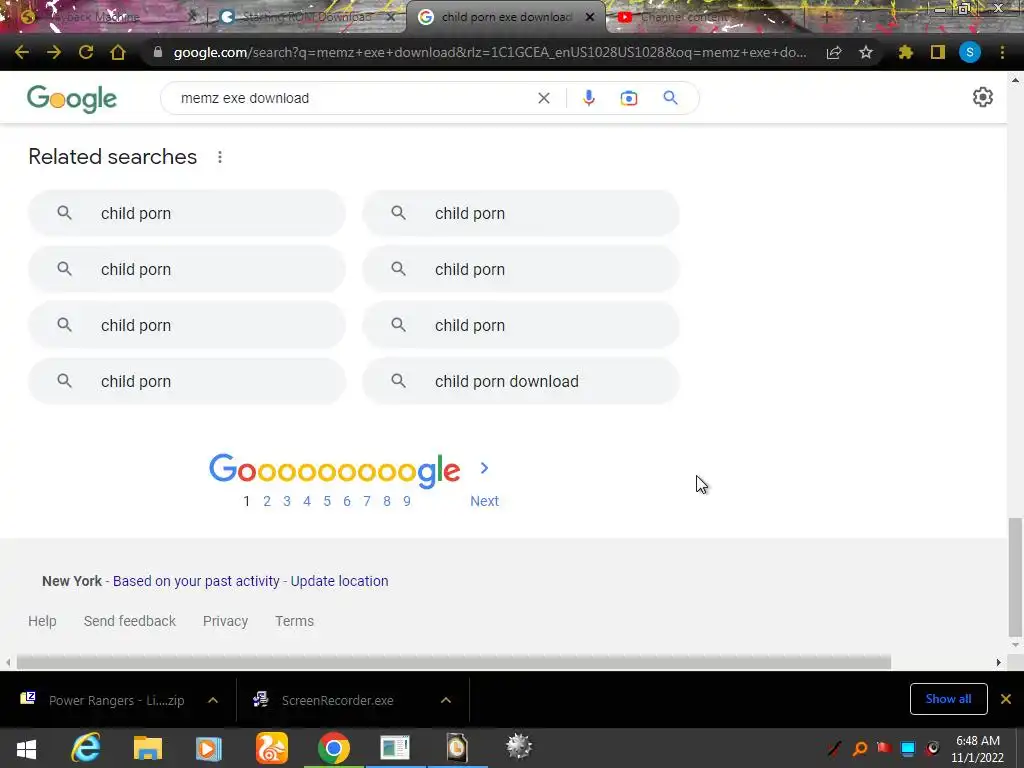
Task: Reload the current page
Action: pos(86,52)
